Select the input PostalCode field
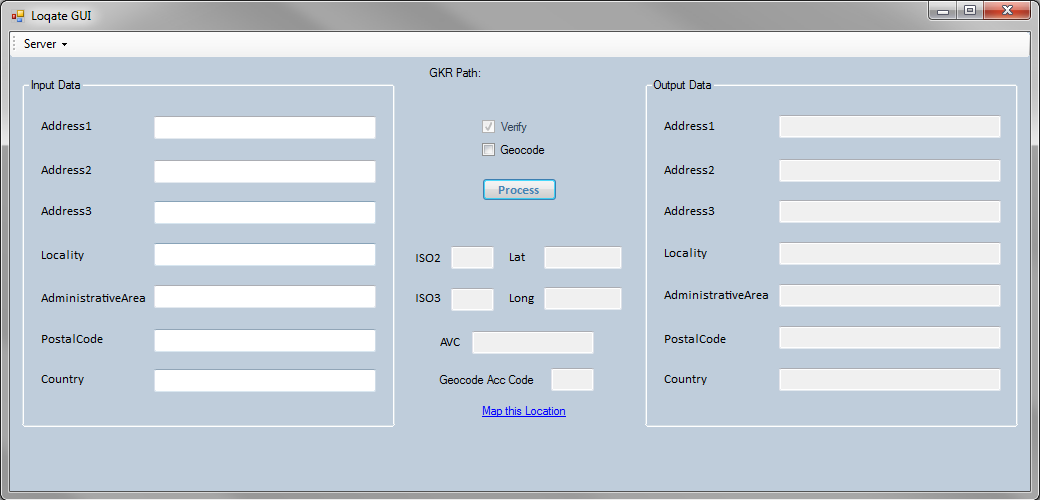Screen dimensions: 1040x500 265,340
